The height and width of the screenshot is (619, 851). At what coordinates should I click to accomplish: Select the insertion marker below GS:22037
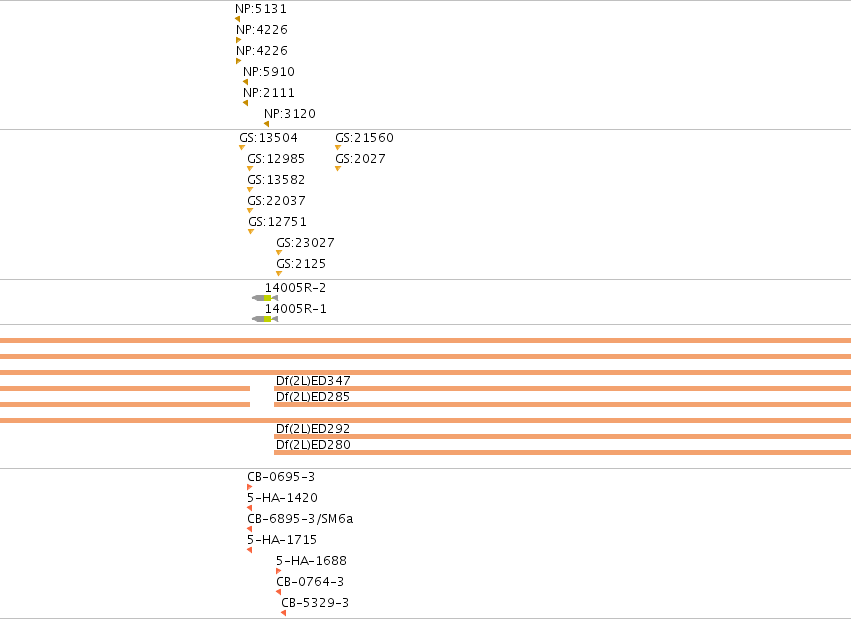point(250,210)
